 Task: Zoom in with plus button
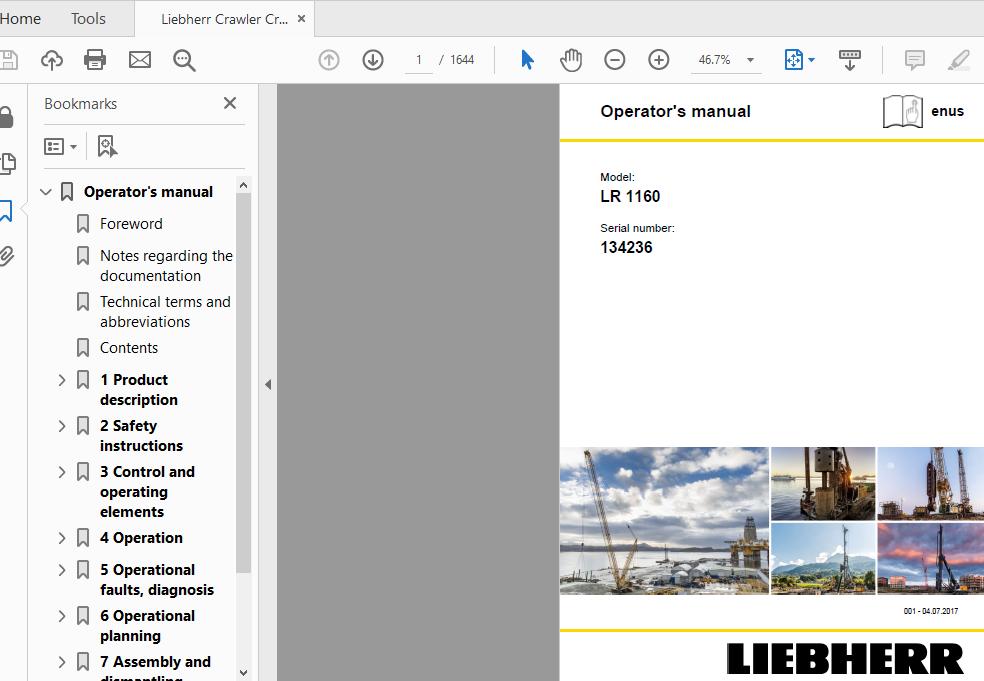658,60
